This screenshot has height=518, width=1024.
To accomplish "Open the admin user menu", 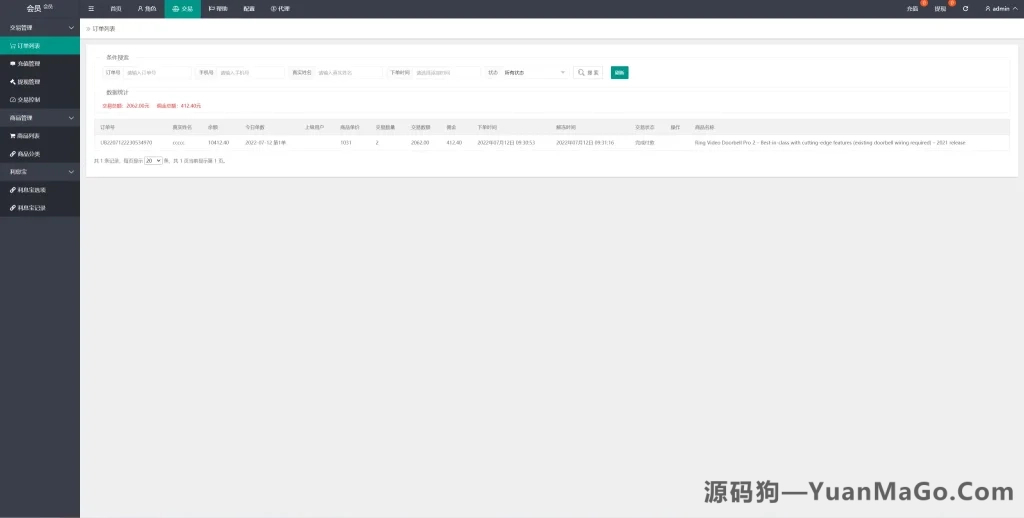I will click(1000, 8).
